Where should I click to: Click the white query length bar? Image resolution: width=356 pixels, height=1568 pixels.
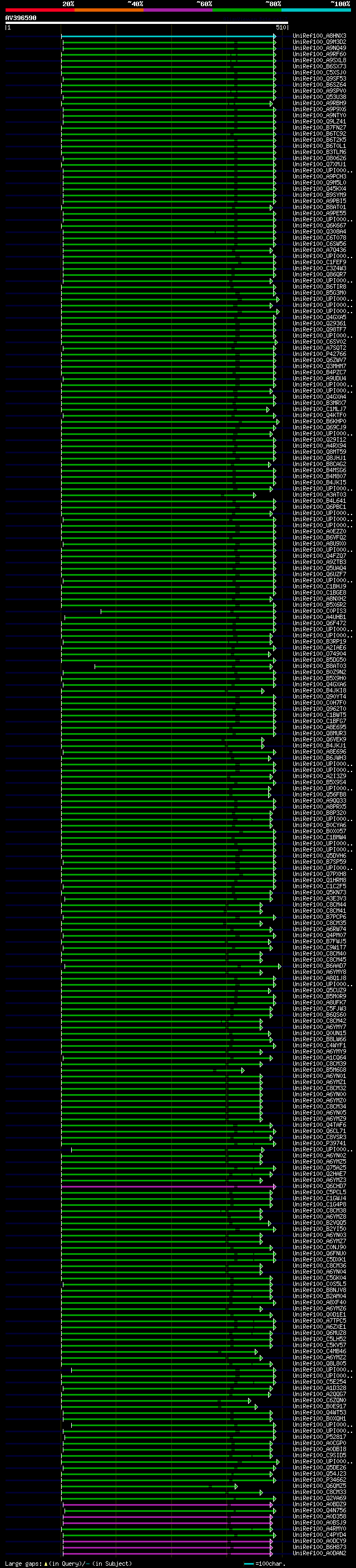pyautogui.click(x=147, y=22)
